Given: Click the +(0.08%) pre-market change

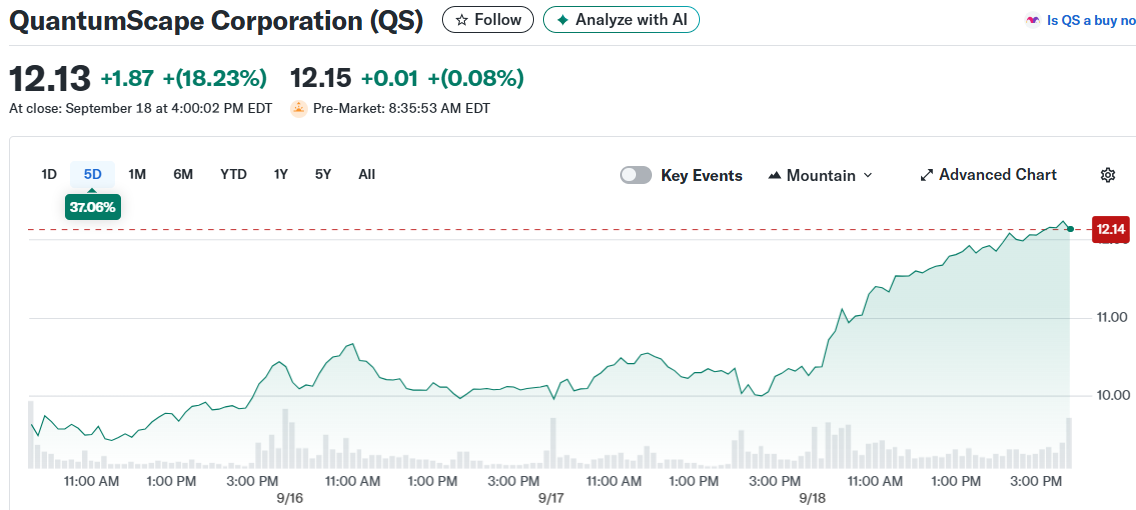Looking at the screenshot, I should point(476,78).
